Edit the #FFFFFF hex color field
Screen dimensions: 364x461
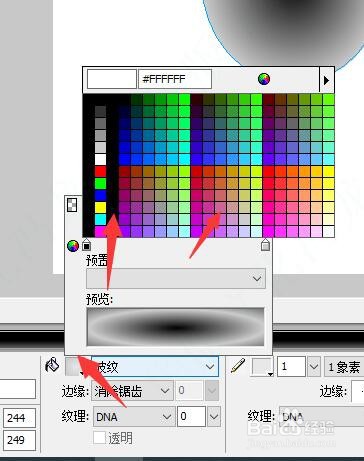(175, 79)
